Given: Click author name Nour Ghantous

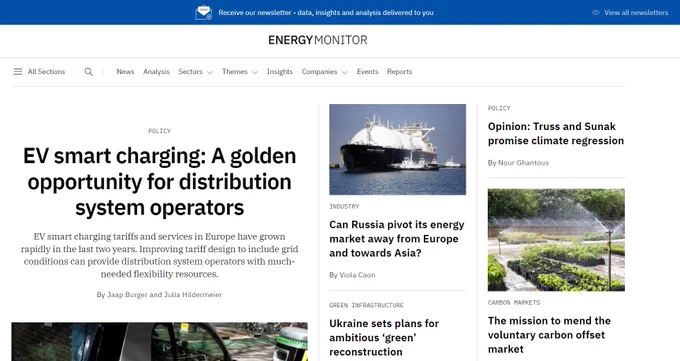Looking at the screenshot, I should (523, 163).
